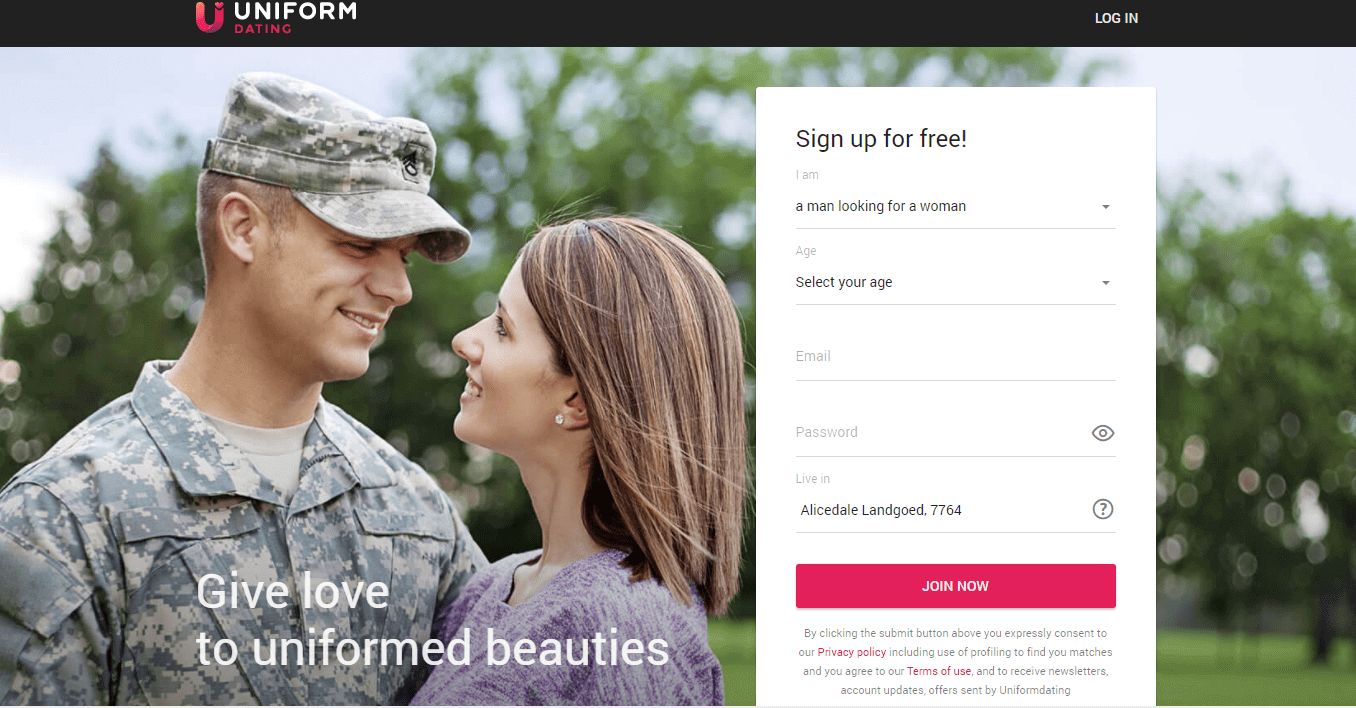Toggle password visibility eye icon
The width and height of the screenshot is (1356, 708).
1102,433
